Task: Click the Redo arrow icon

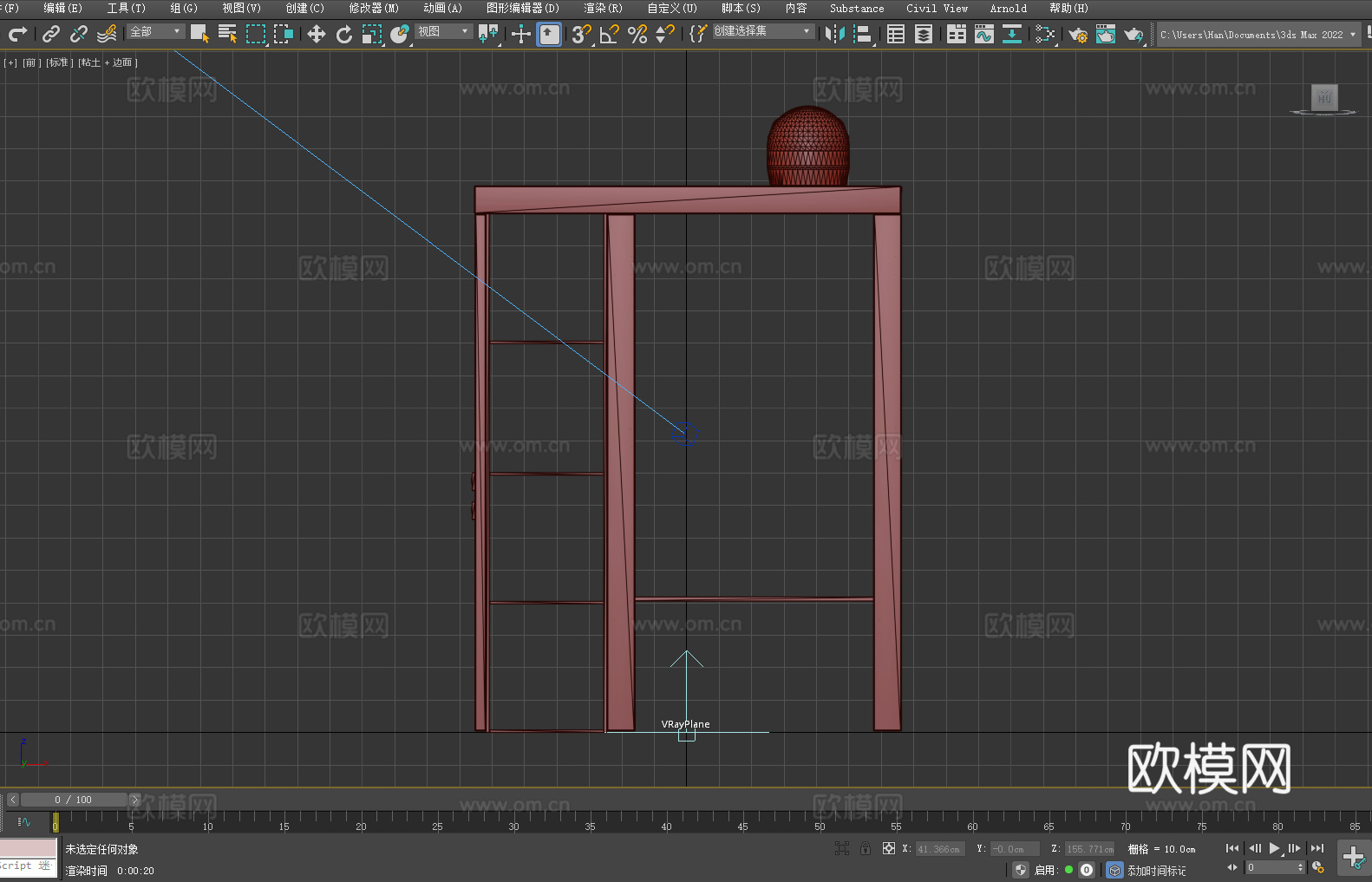Action: (17, 34)
